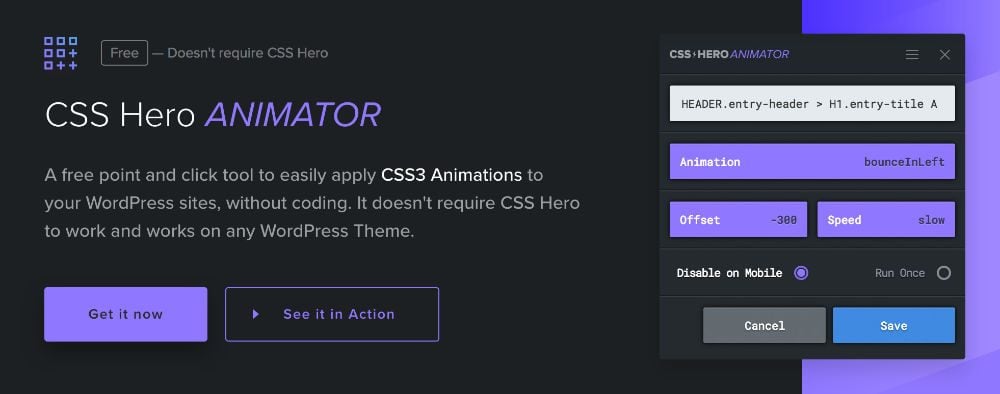This screenshot has width=1000, height=394.
Task: Close the Animator panel with the X
Action: coord(945,55)
